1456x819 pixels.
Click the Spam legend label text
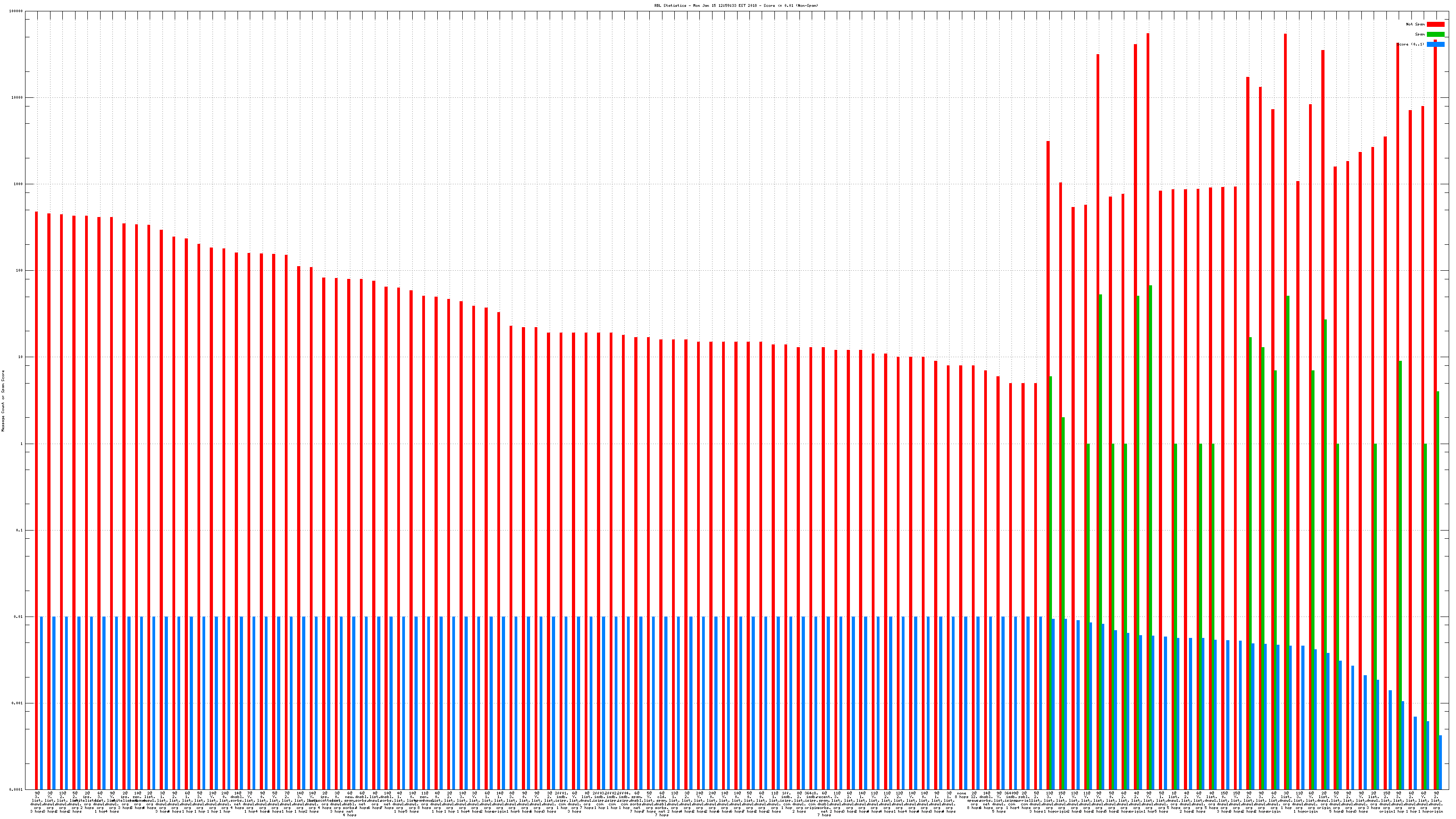coord(1420,35)
